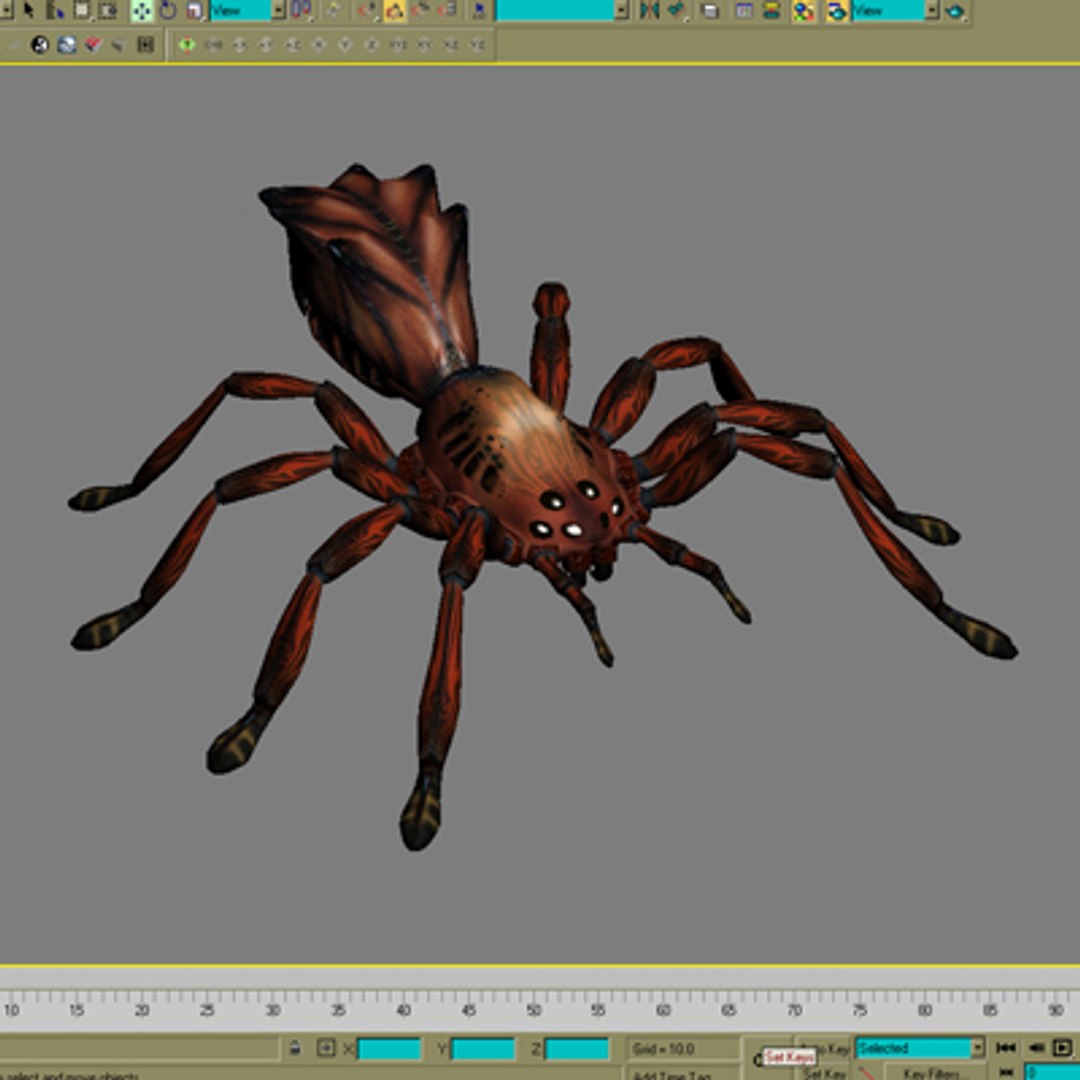This screenshot has width=1080, height=1080.
Task: Toggle Absolute/Offset transform type-in mode
Action: pos(325,1048)
